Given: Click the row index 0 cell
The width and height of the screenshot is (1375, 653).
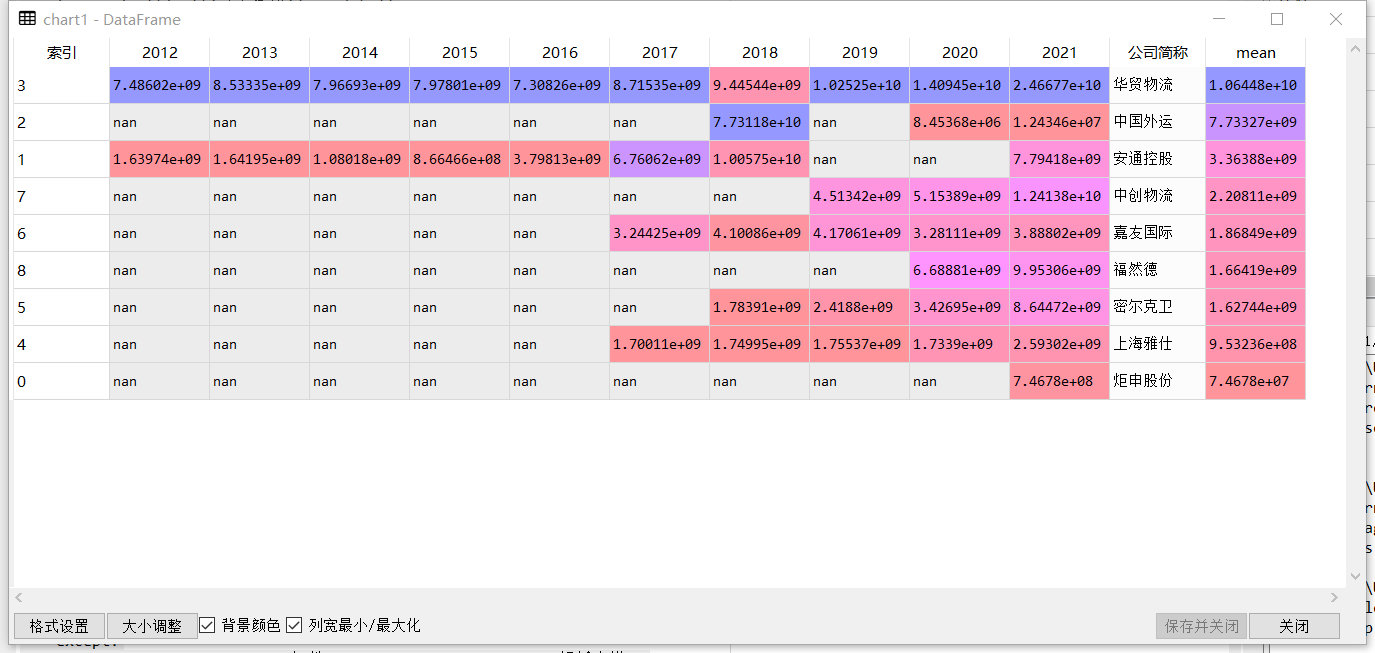Looking at the screenshot, I should [x=61, y=381].
